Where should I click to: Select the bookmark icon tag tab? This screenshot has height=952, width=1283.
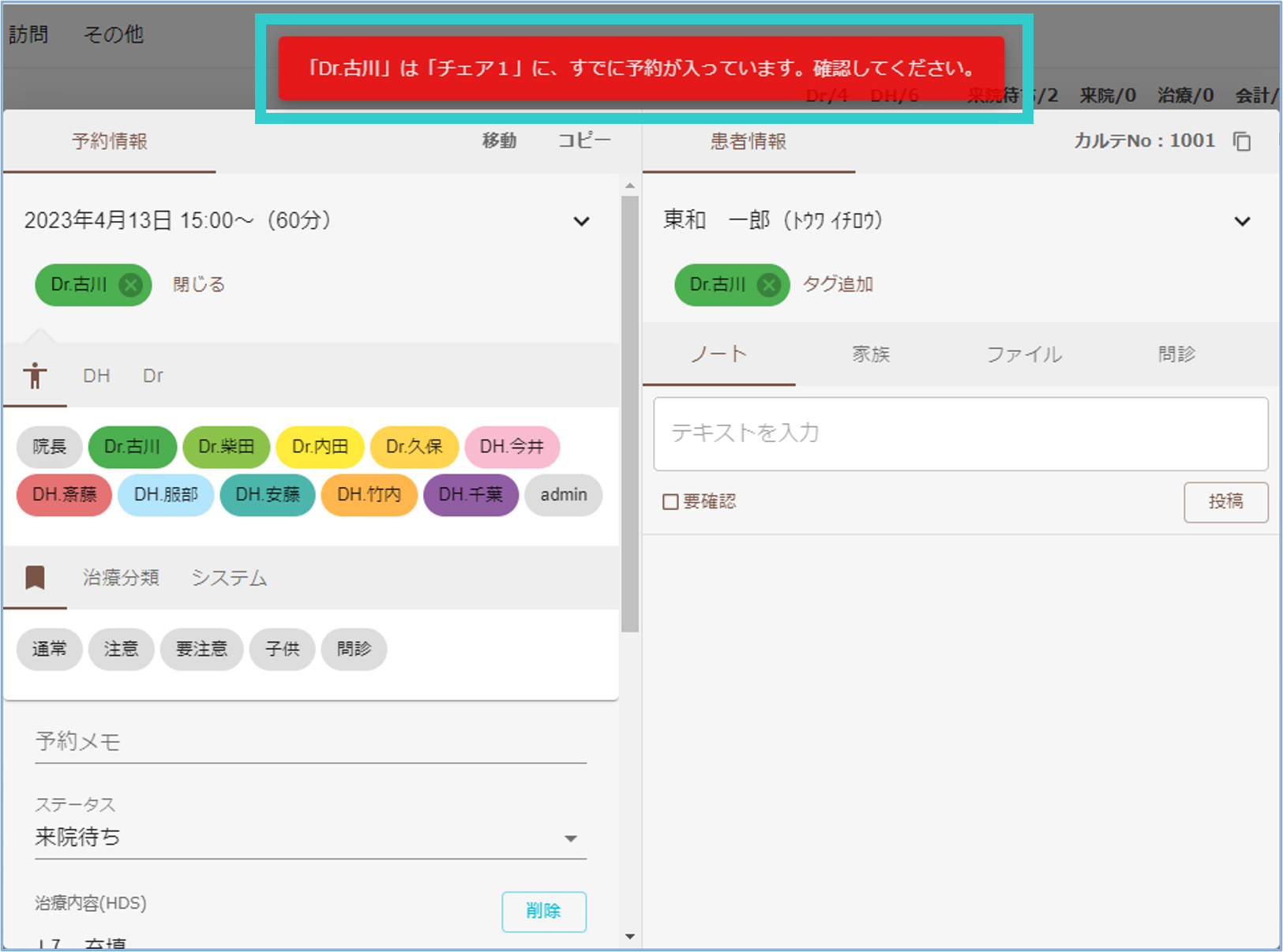pos(35,578)
